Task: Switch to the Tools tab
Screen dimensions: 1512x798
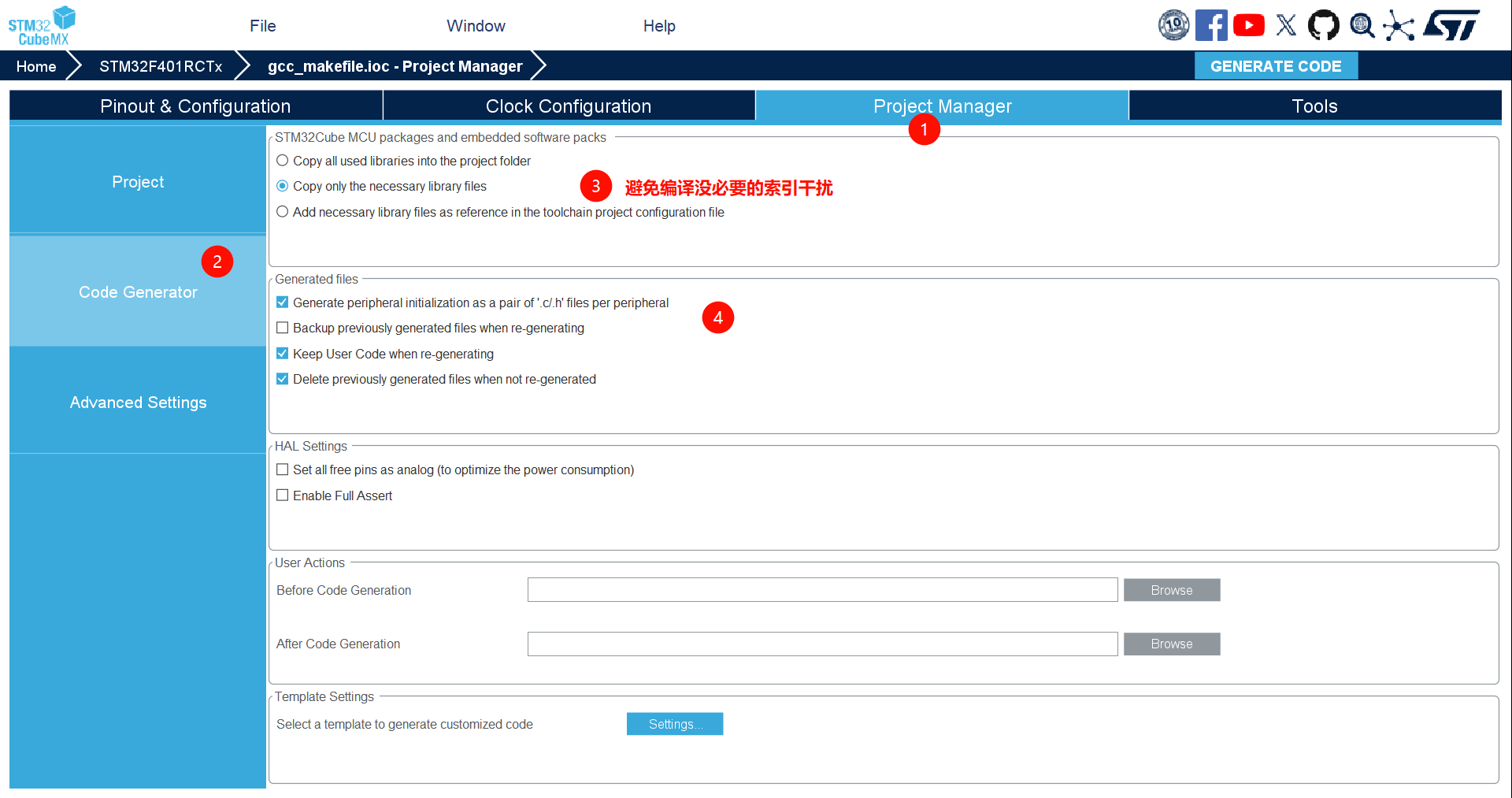Action: tap(1315, 106)
